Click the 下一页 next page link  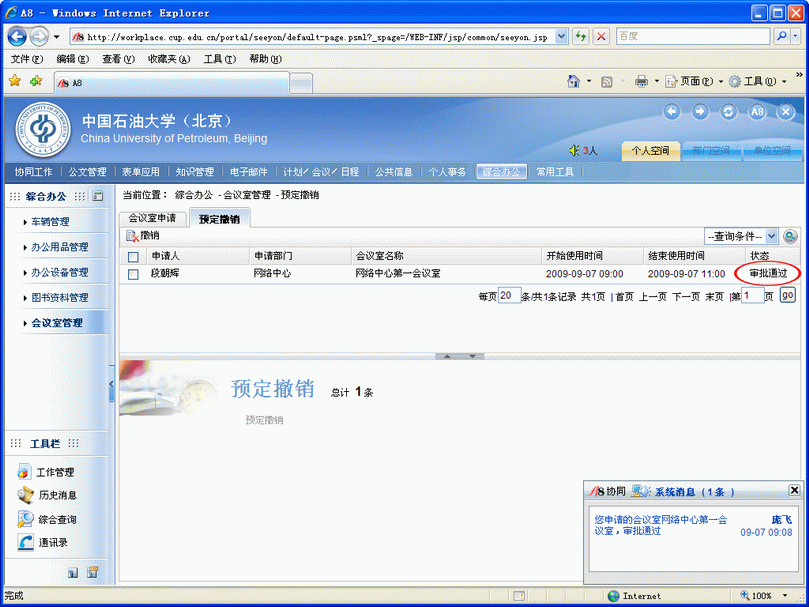click(685, 297)
